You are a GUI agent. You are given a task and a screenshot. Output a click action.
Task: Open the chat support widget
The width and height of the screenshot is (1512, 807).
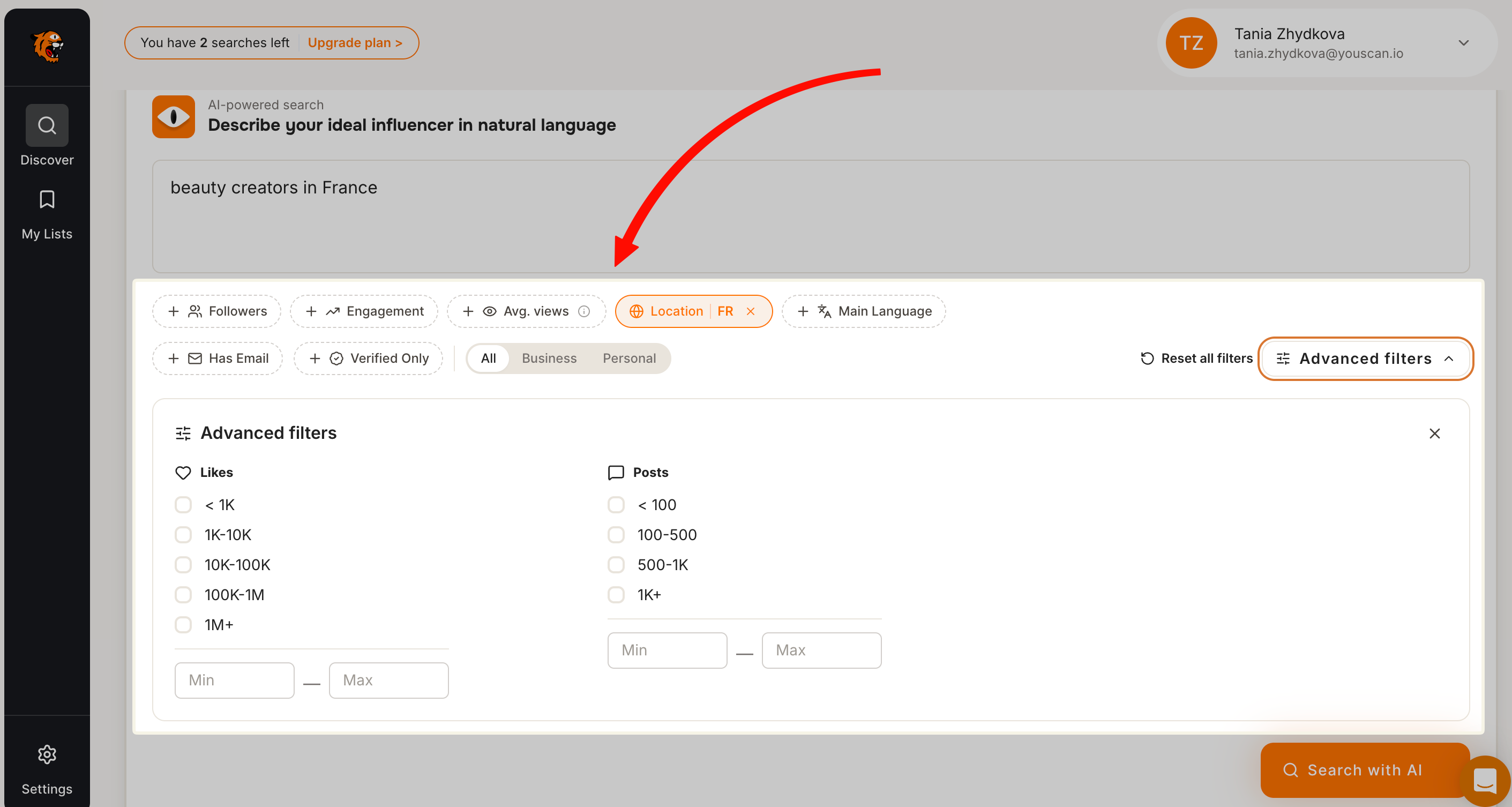tap(1486, 780)
